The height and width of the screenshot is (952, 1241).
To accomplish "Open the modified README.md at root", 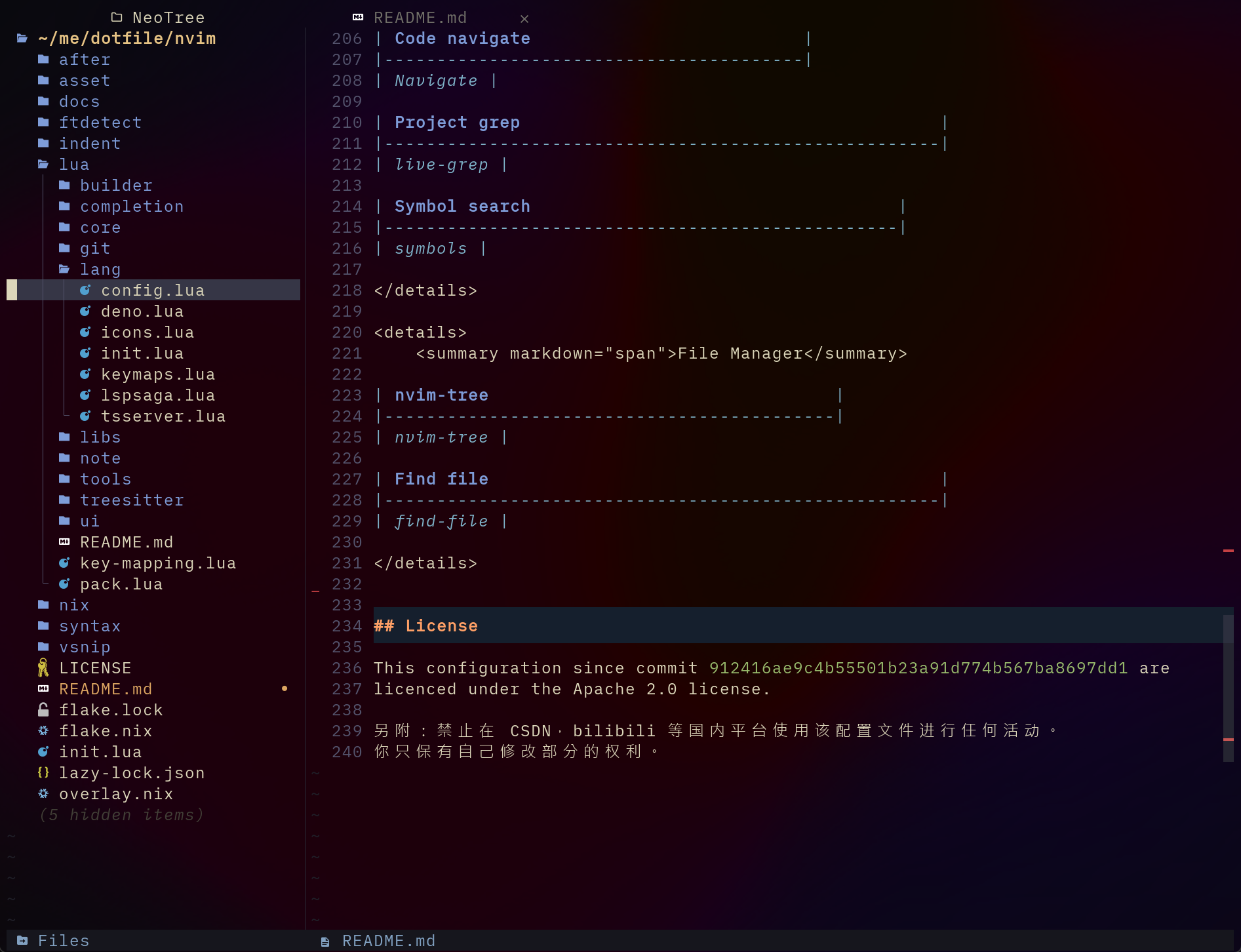I will [106, 689].
